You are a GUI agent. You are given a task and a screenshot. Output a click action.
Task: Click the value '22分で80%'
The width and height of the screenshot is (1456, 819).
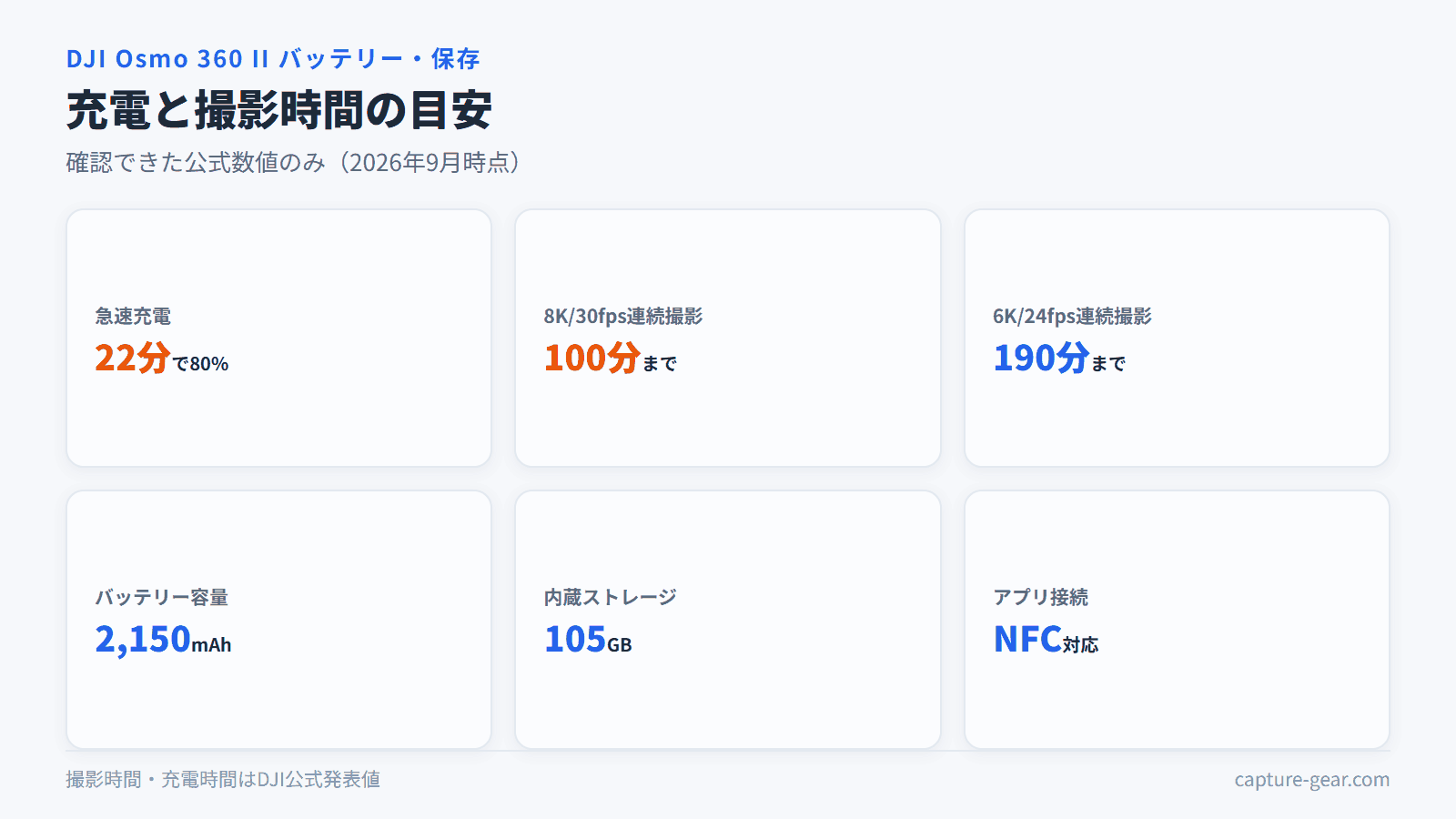click(162, 358)
